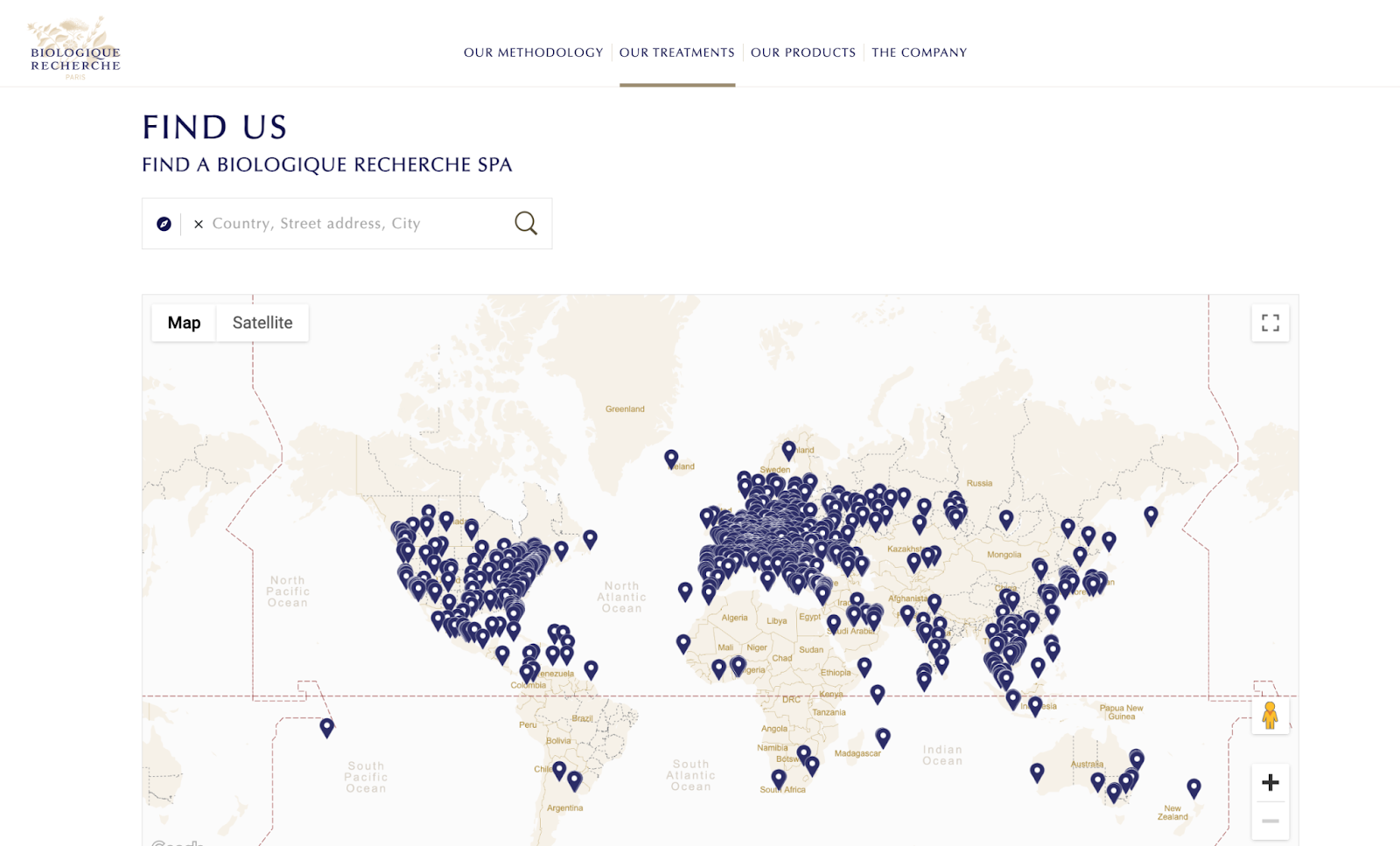Screen dimensions: 1400x846
Task: Open the Our Products menu
Action: 803,52
